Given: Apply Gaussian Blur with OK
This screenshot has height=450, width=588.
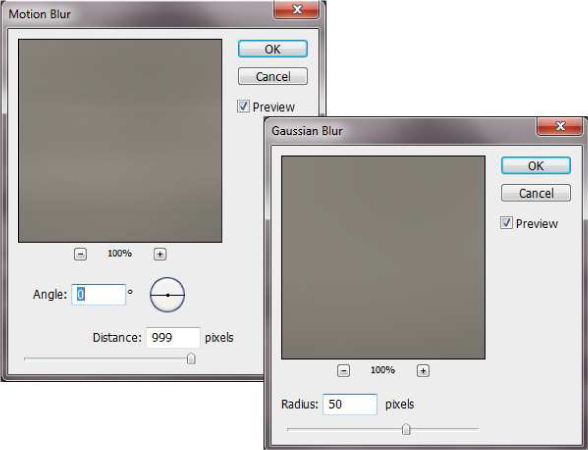Looking at the screenshot, I should tap(536, 166).
